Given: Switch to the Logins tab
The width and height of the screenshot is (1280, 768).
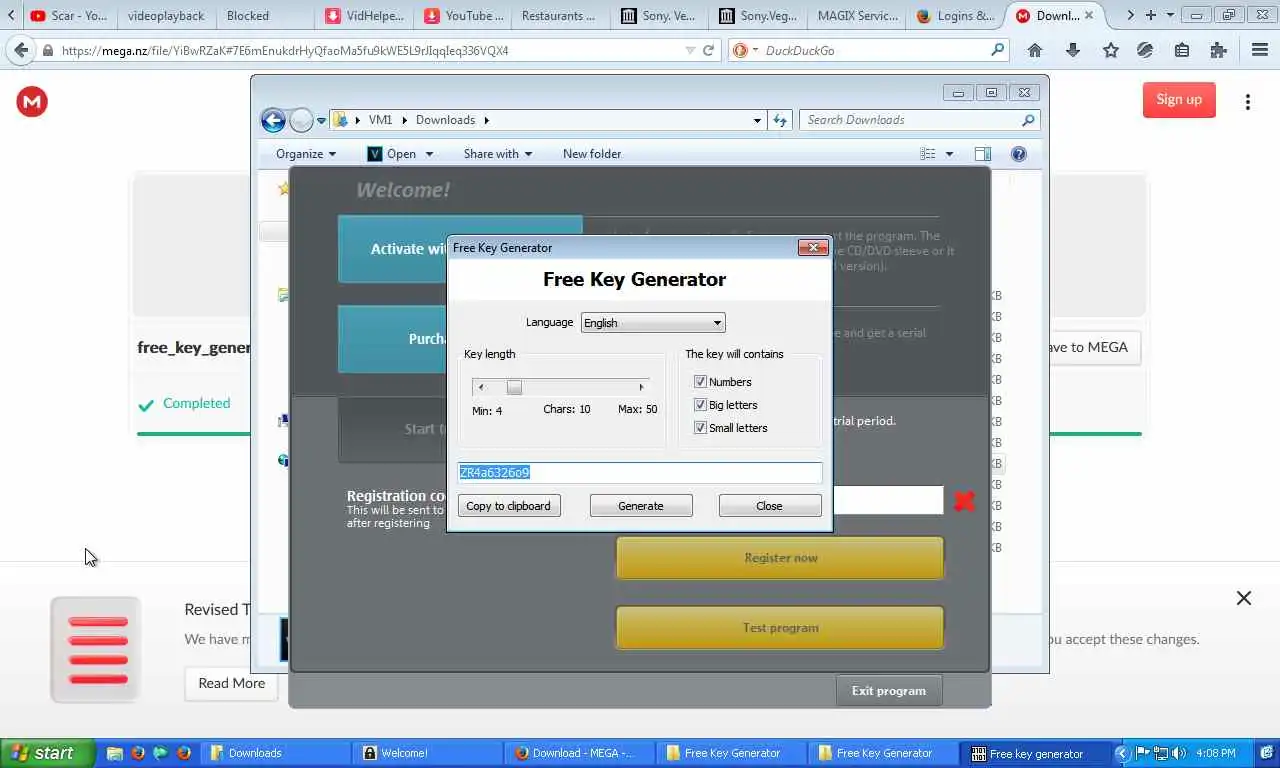Looking at the screenshot, I should (x=955, y=15).
